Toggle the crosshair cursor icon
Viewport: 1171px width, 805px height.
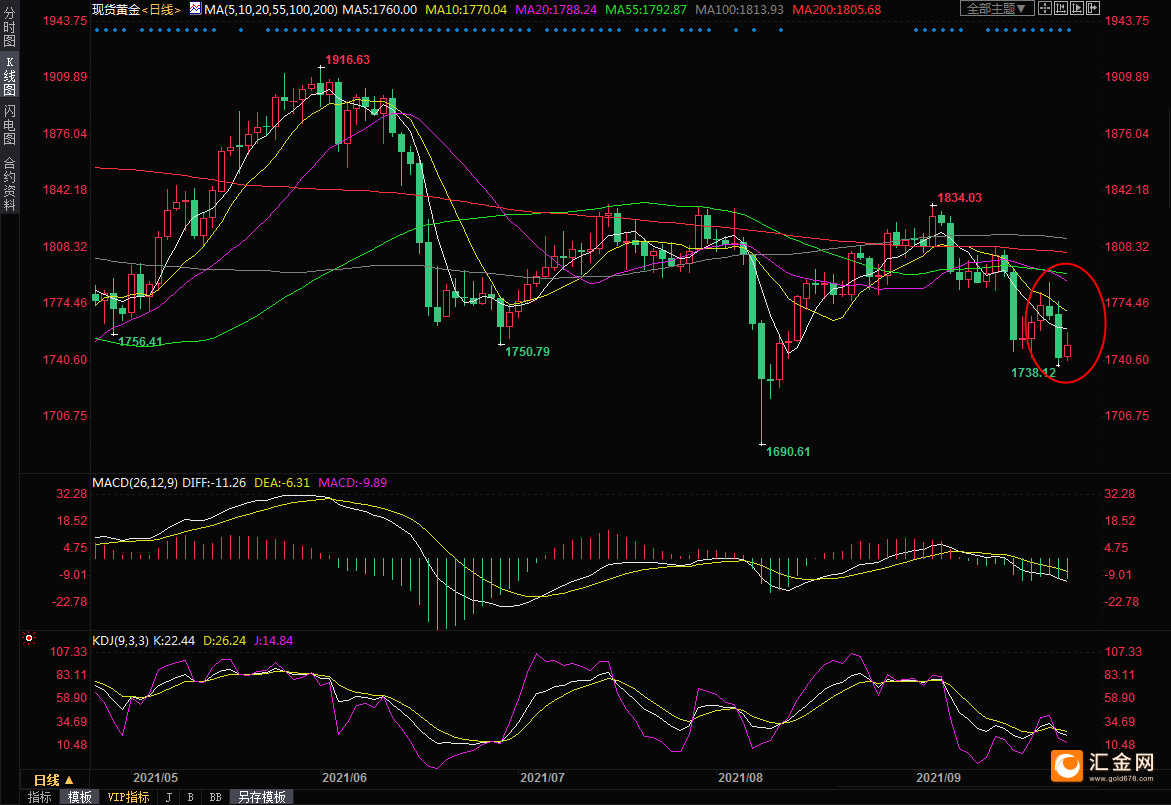click(x=1045, y=8)
